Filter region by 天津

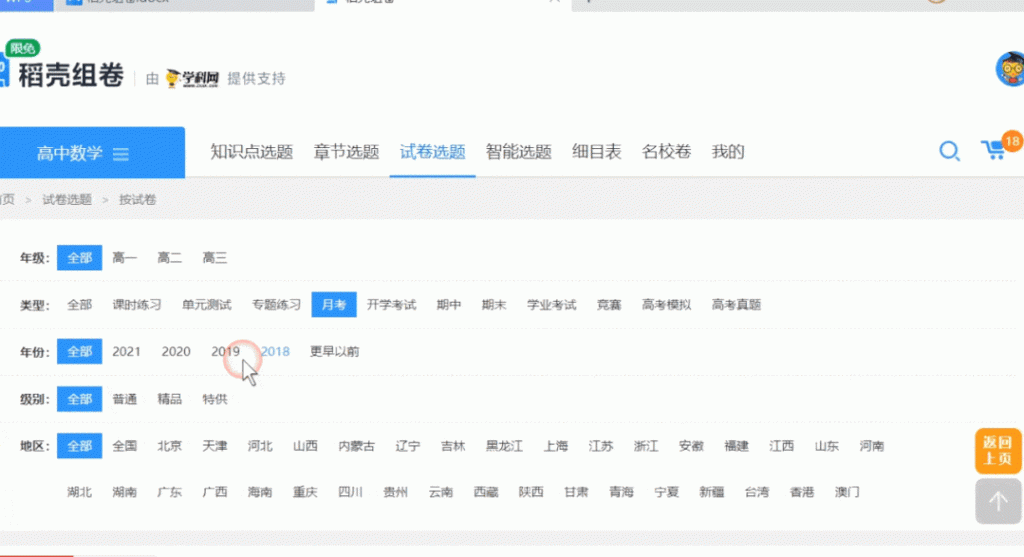coord(214,446)
